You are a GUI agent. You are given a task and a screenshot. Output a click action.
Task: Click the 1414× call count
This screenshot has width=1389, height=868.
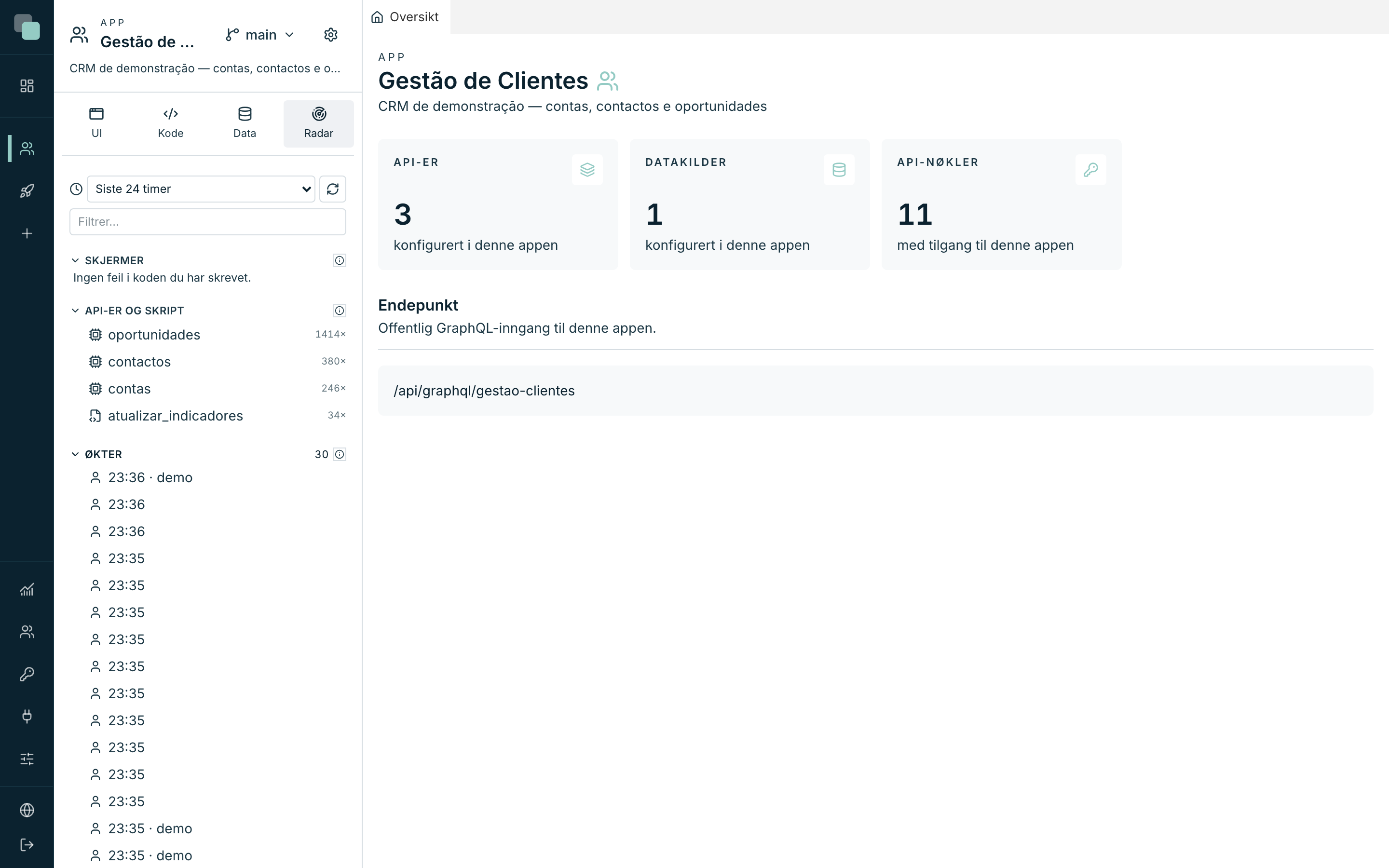330,334
